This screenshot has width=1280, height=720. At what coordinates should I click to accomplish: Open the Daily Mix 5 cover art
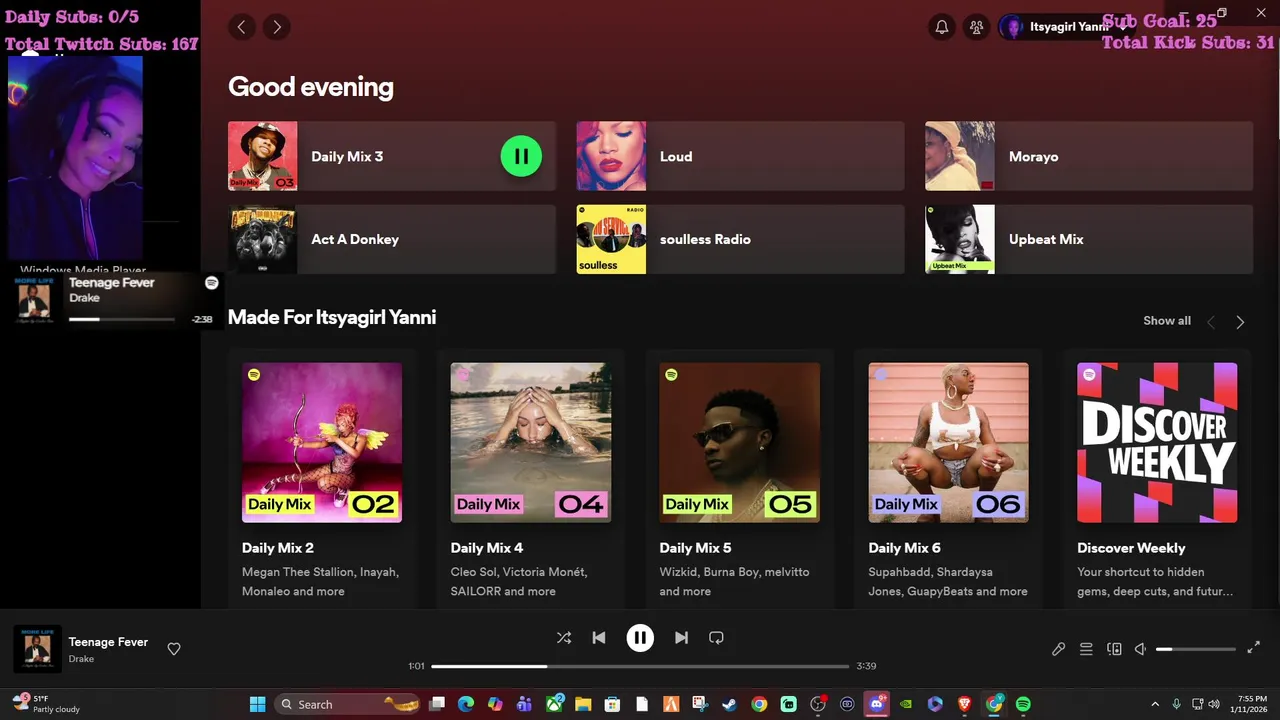[x=740, y=442]
